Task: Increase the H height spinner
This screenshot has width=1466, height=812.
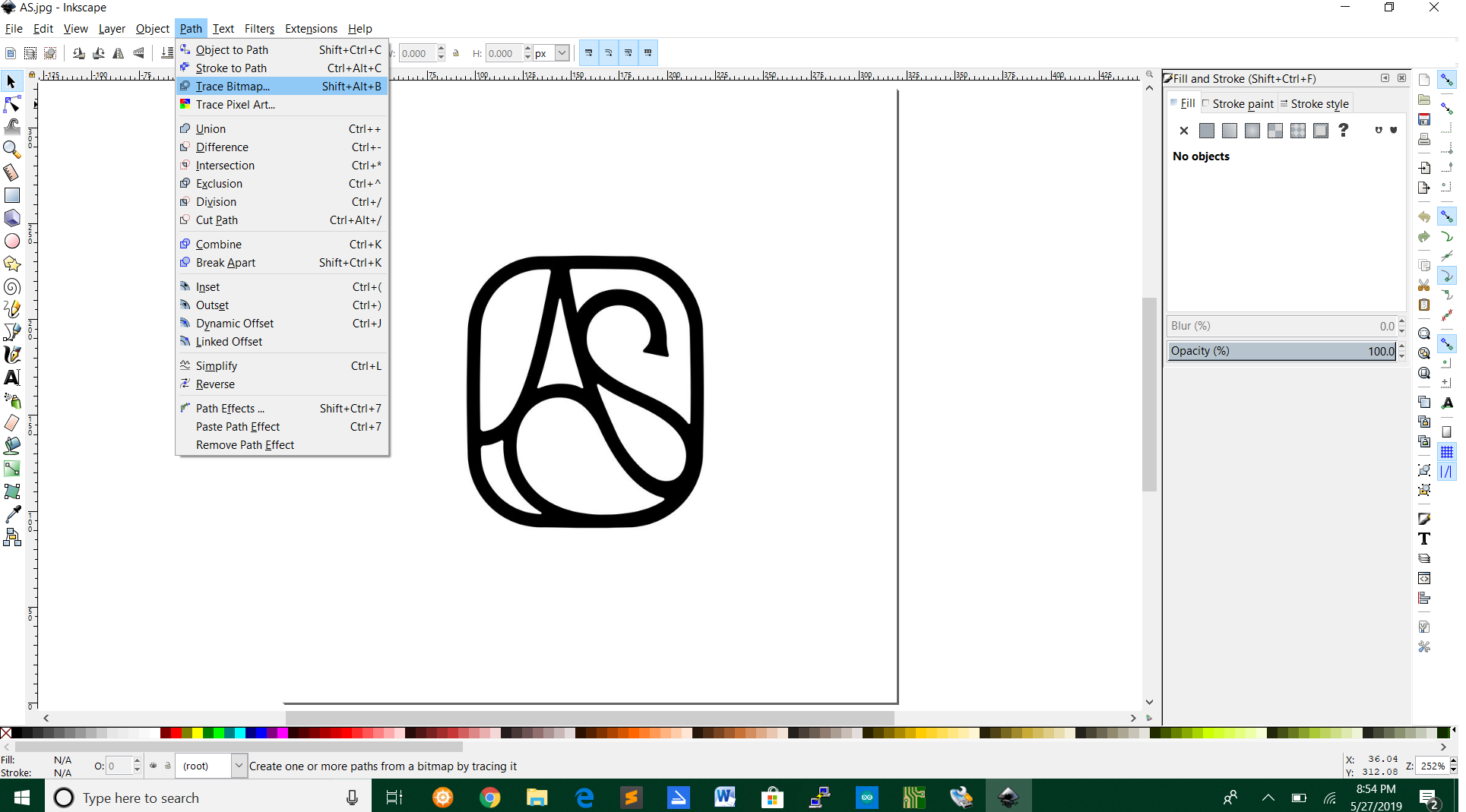Action: pos(527,49)
